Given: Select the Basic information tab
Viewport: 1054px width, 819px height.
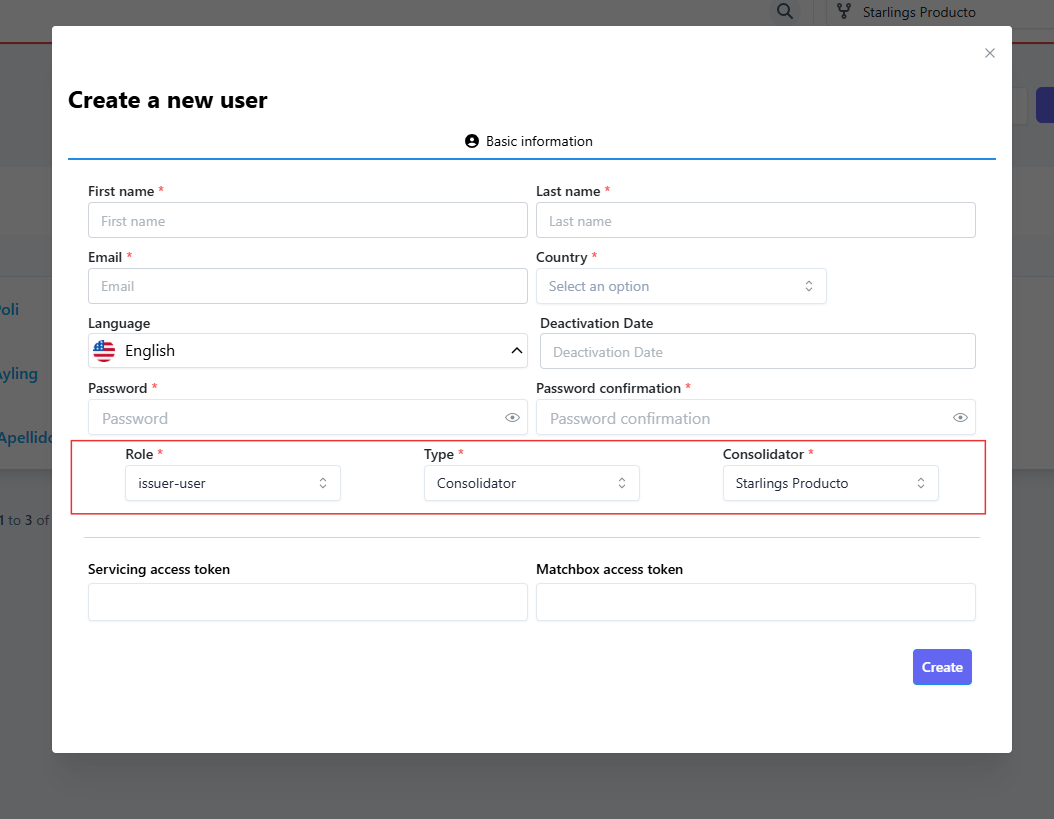Looking at the screenshot, I should tap(530, 142).
